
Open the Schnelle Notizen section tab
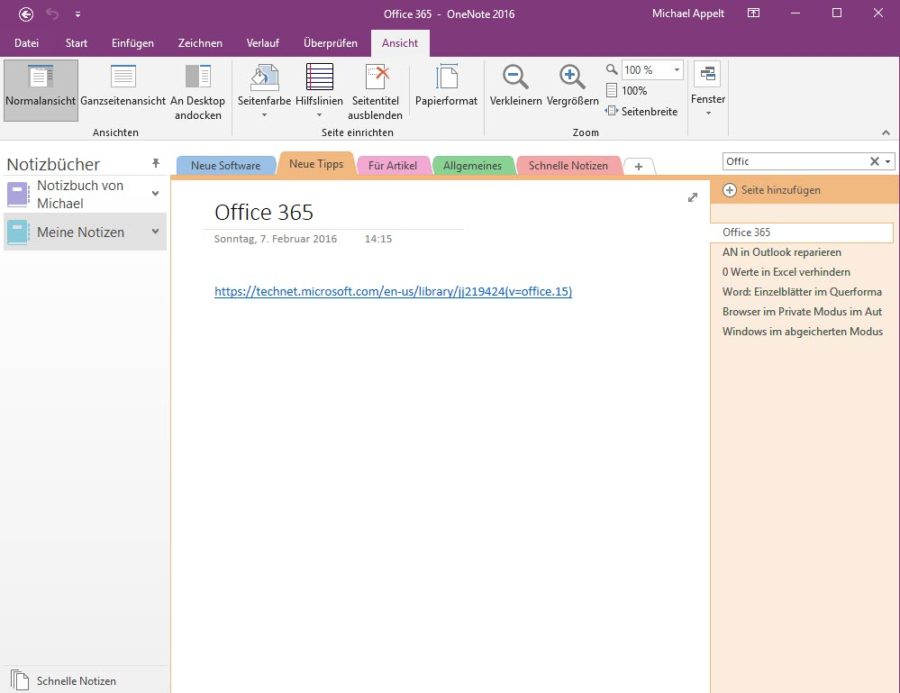pos(568,165)
